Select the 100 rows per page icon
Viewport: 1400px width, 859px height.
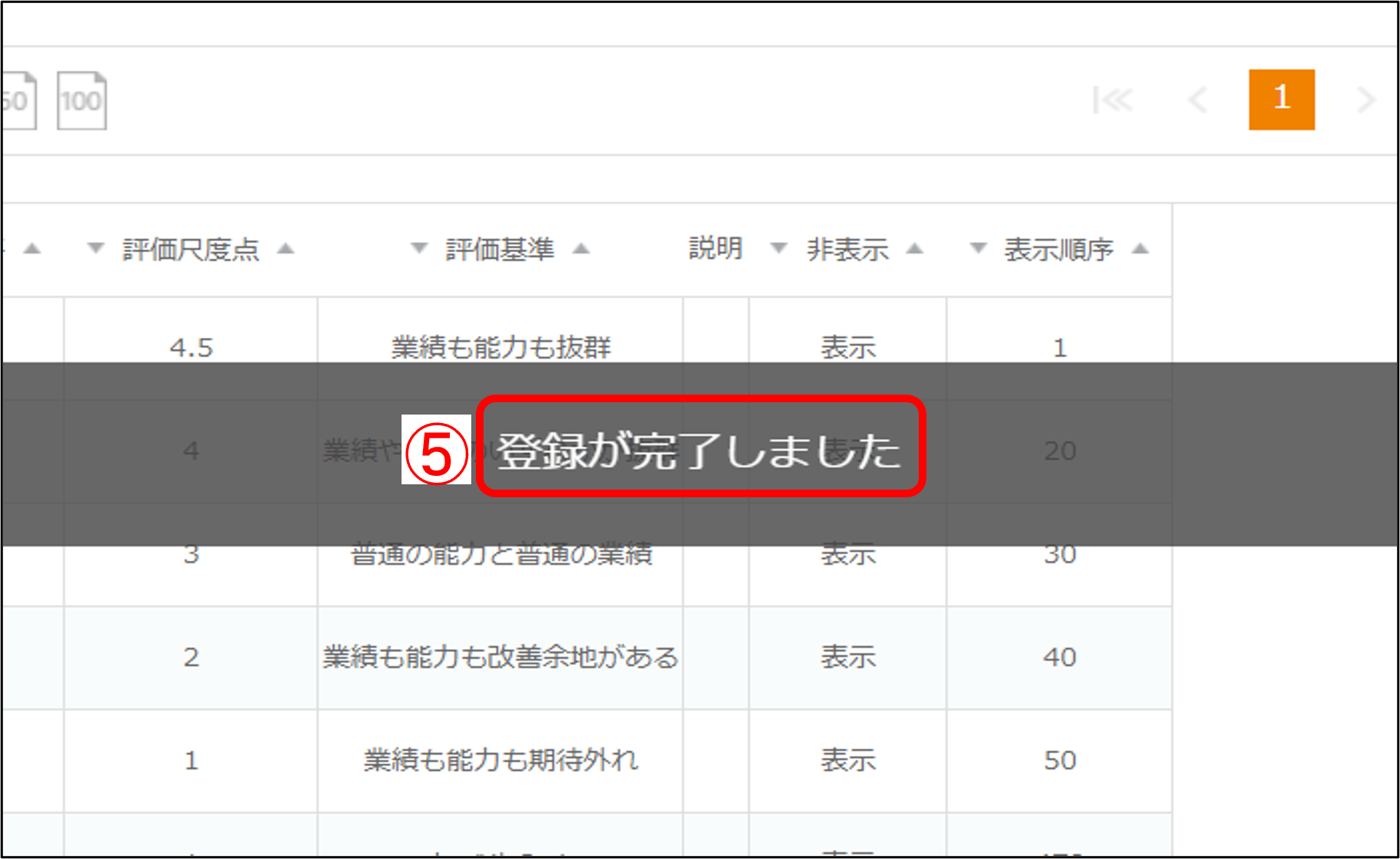coord(81,100)
